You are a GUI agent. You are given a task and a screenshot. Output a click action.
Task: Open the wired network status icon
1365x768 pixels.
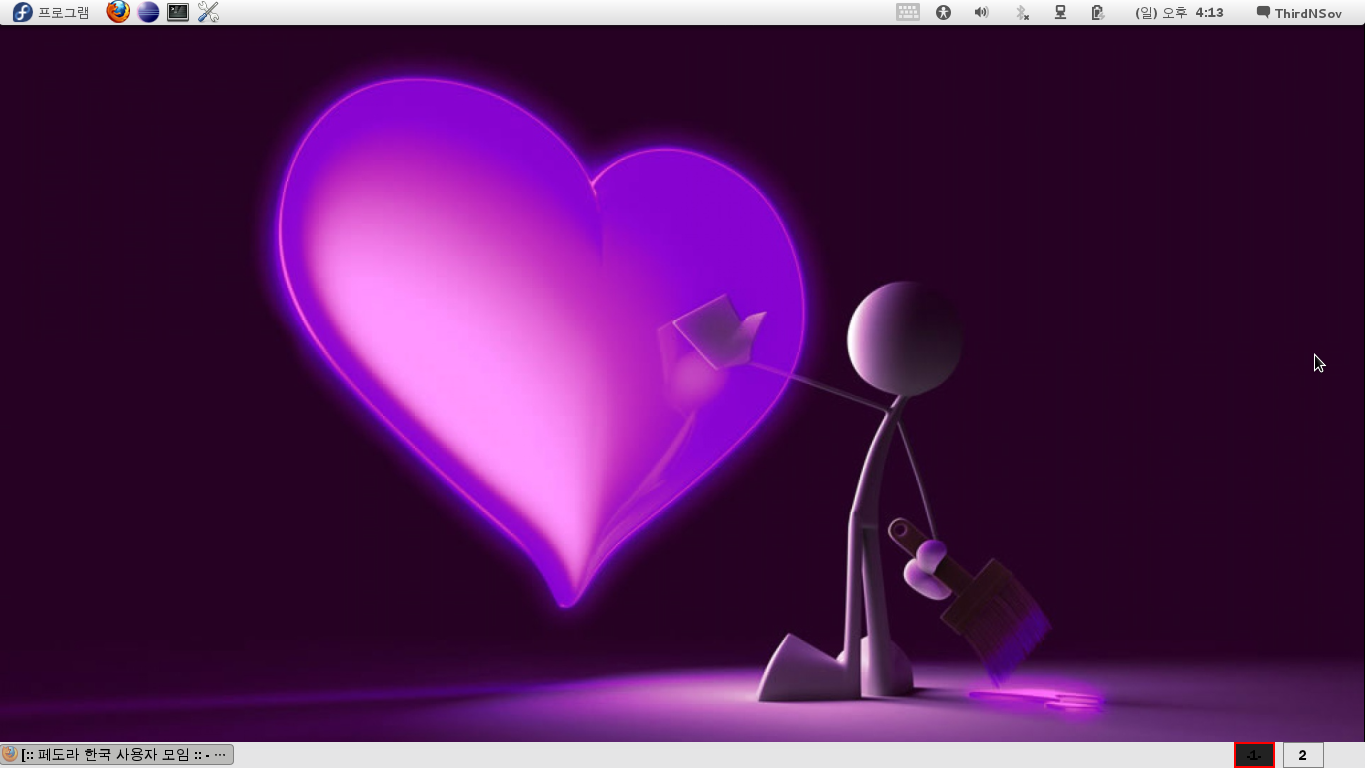[x=1060, y=12]
